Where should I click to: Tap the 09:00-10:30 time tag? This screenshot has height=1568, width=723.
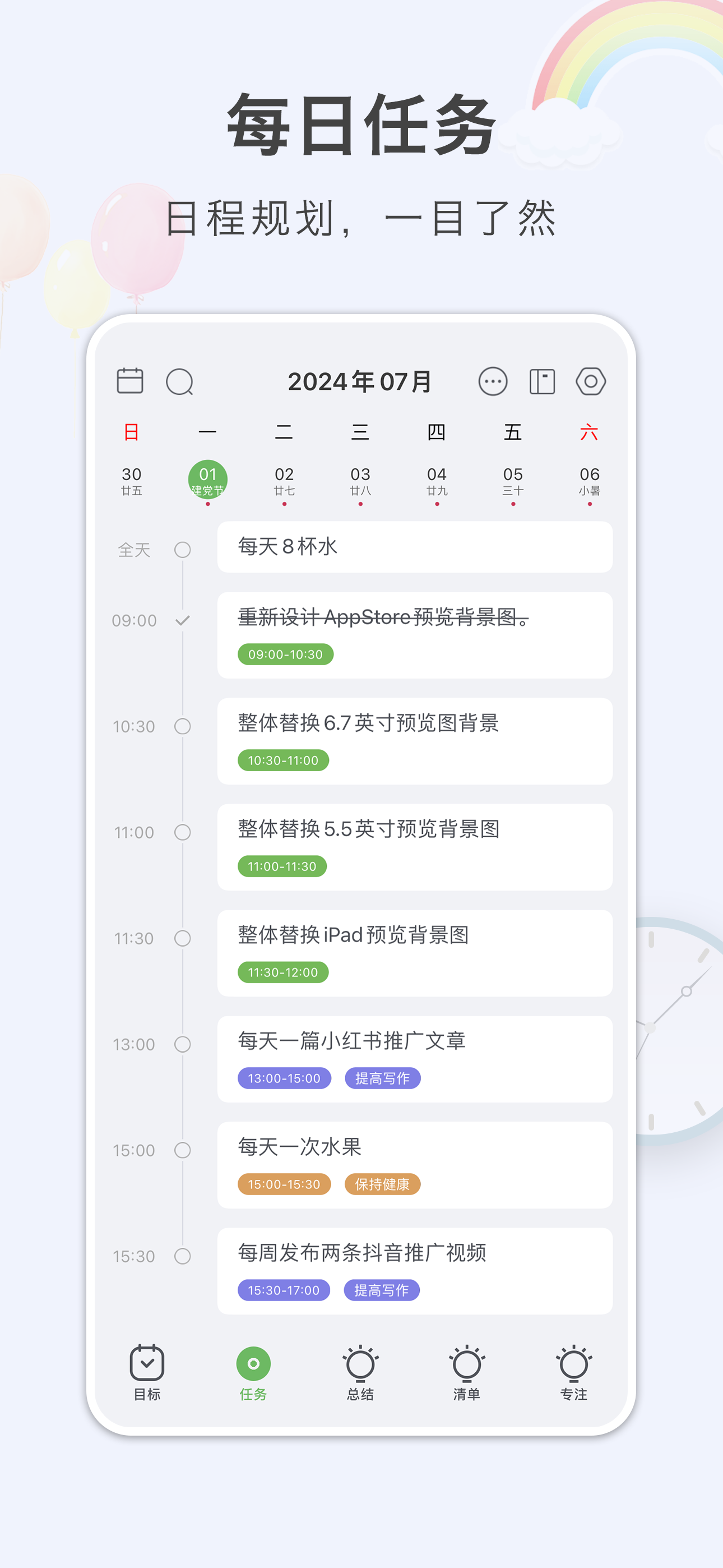tap(285, 654)
